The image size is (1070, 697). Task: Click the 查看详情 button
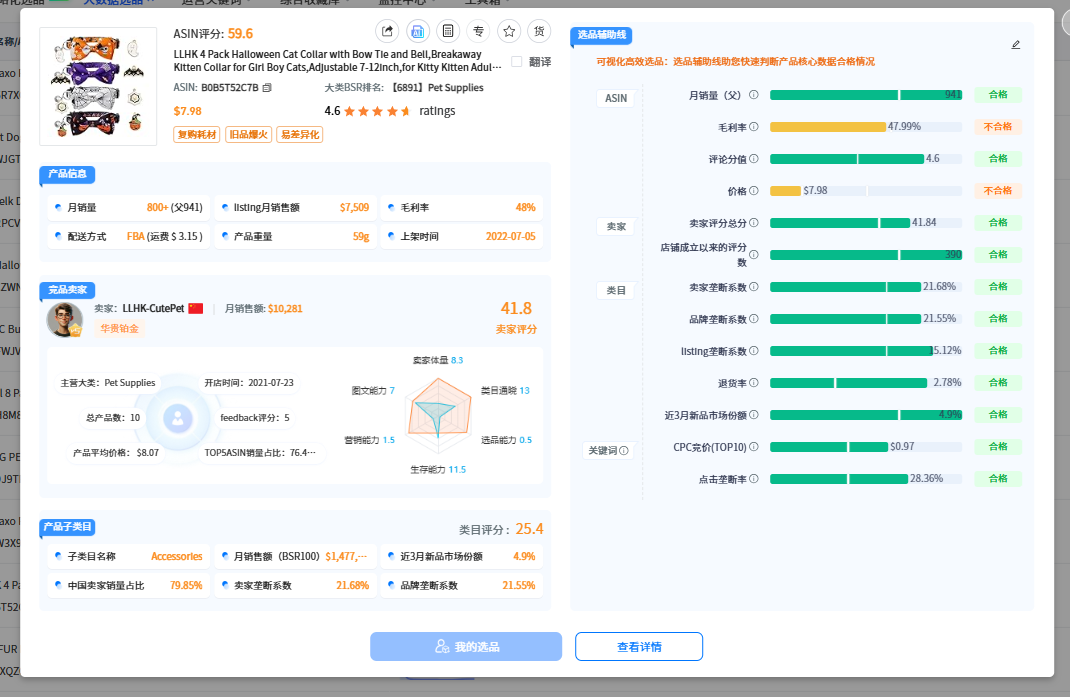tap(639, 646)
